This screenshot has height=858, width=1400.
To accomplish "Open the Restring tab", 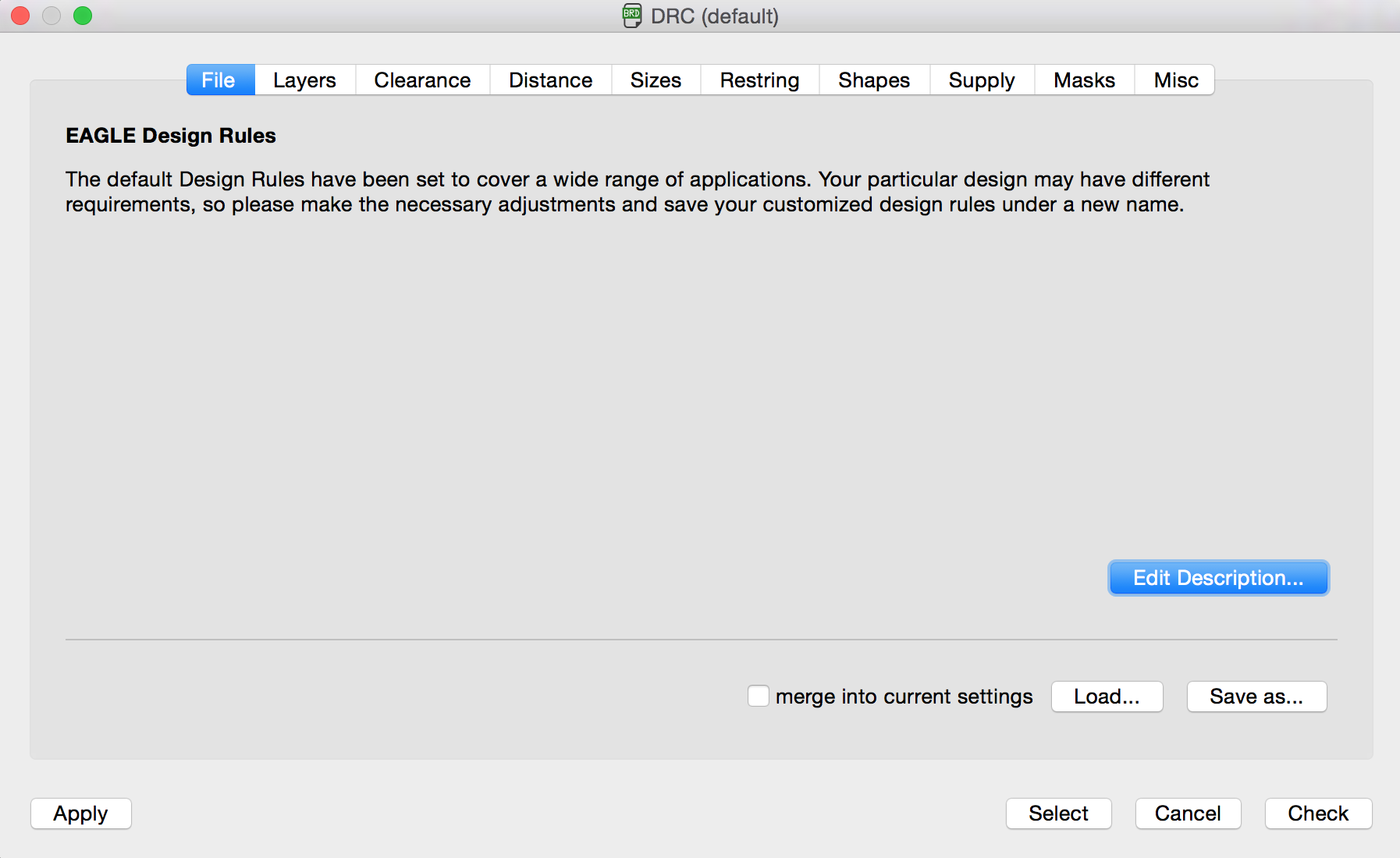I will (x=759, y=80).
